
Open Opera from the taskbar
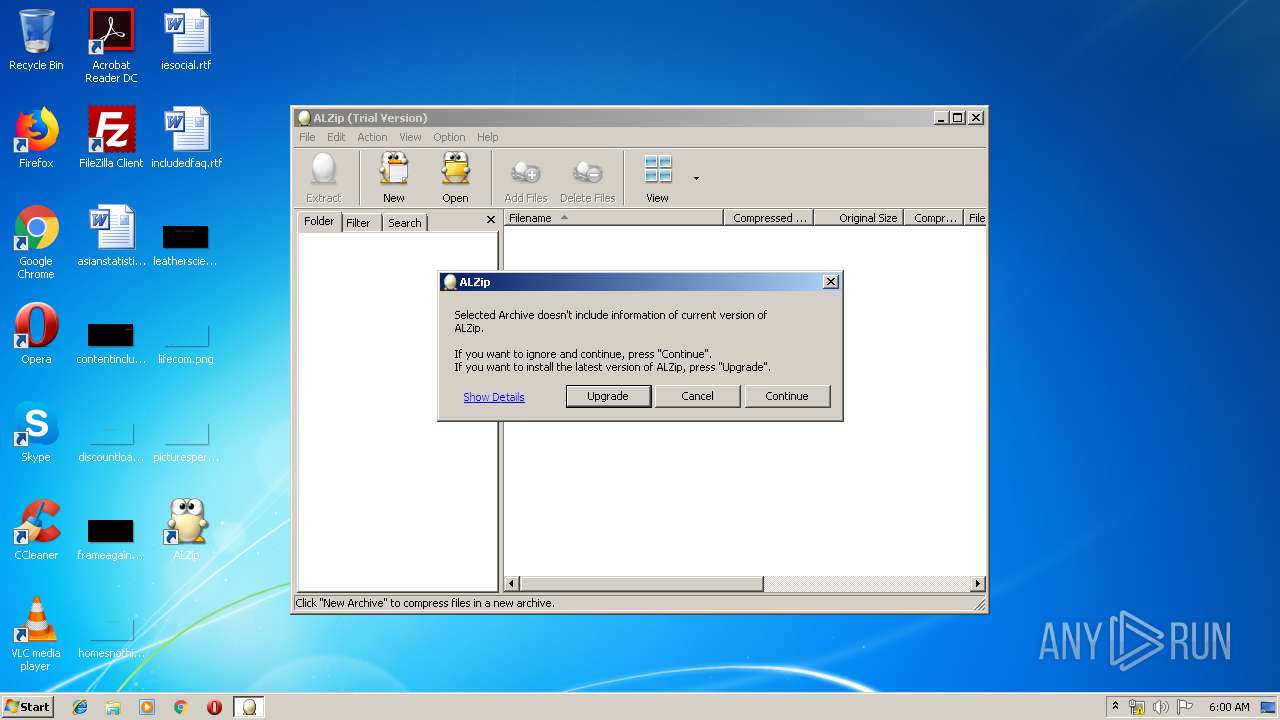[214, 707]
